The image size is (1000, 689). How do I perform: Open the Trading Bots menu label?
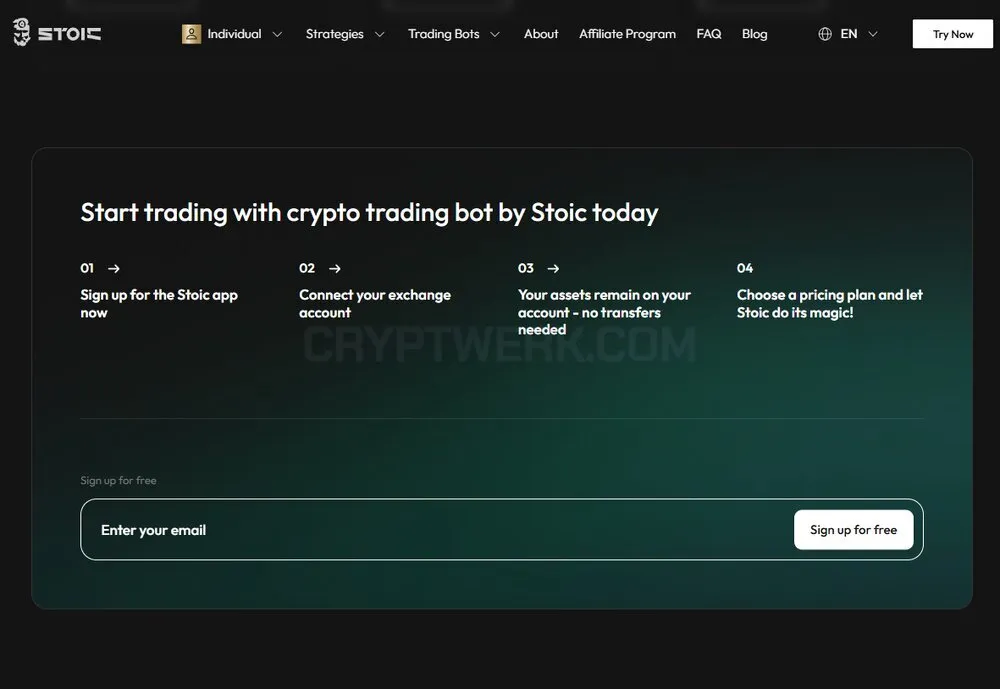(x=444, y=34)
